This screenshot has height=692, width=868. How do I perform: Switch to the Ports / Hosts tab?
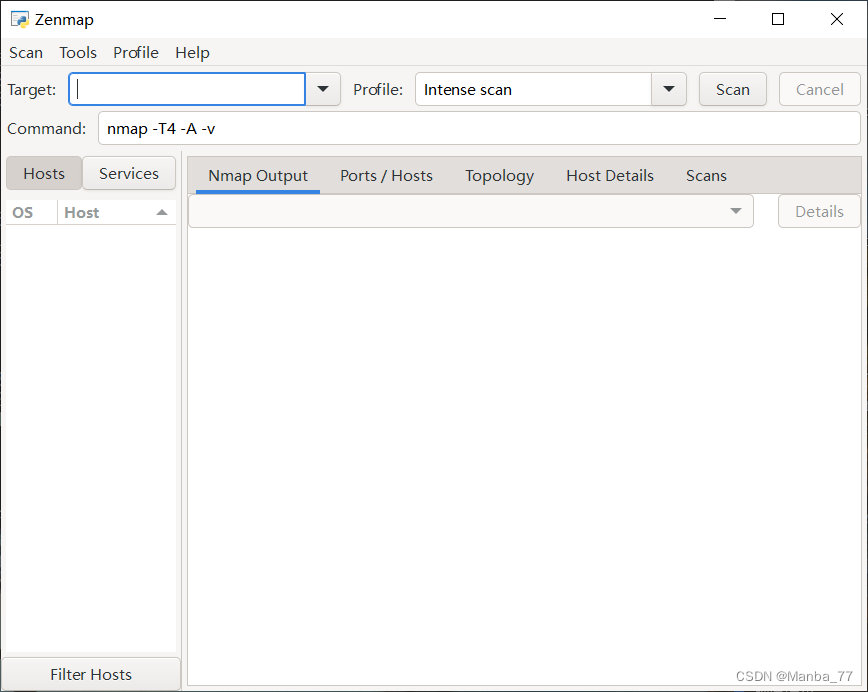(x=386, y=175)
